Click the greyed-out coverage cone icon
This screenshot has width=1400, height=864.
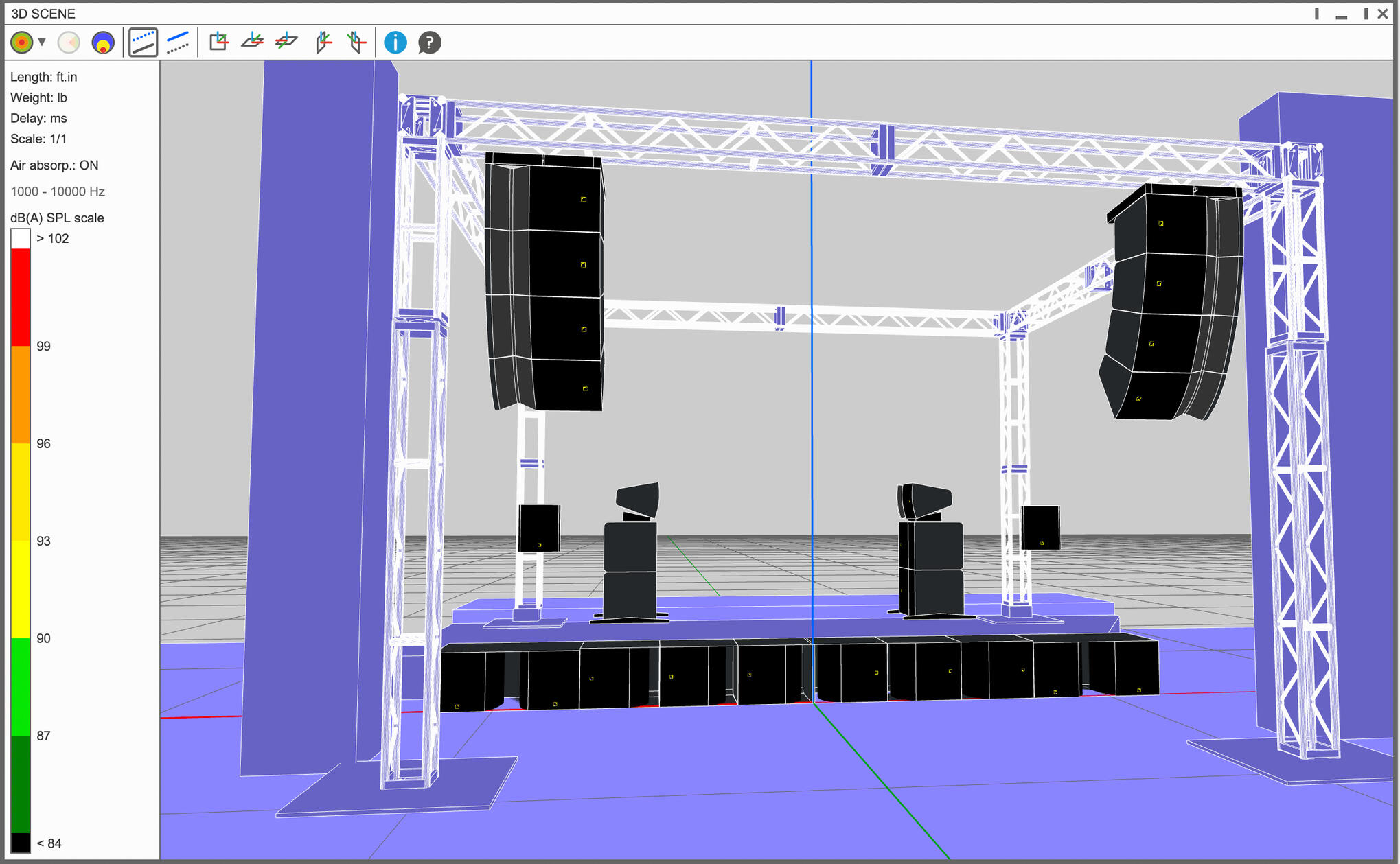point(69,43)
